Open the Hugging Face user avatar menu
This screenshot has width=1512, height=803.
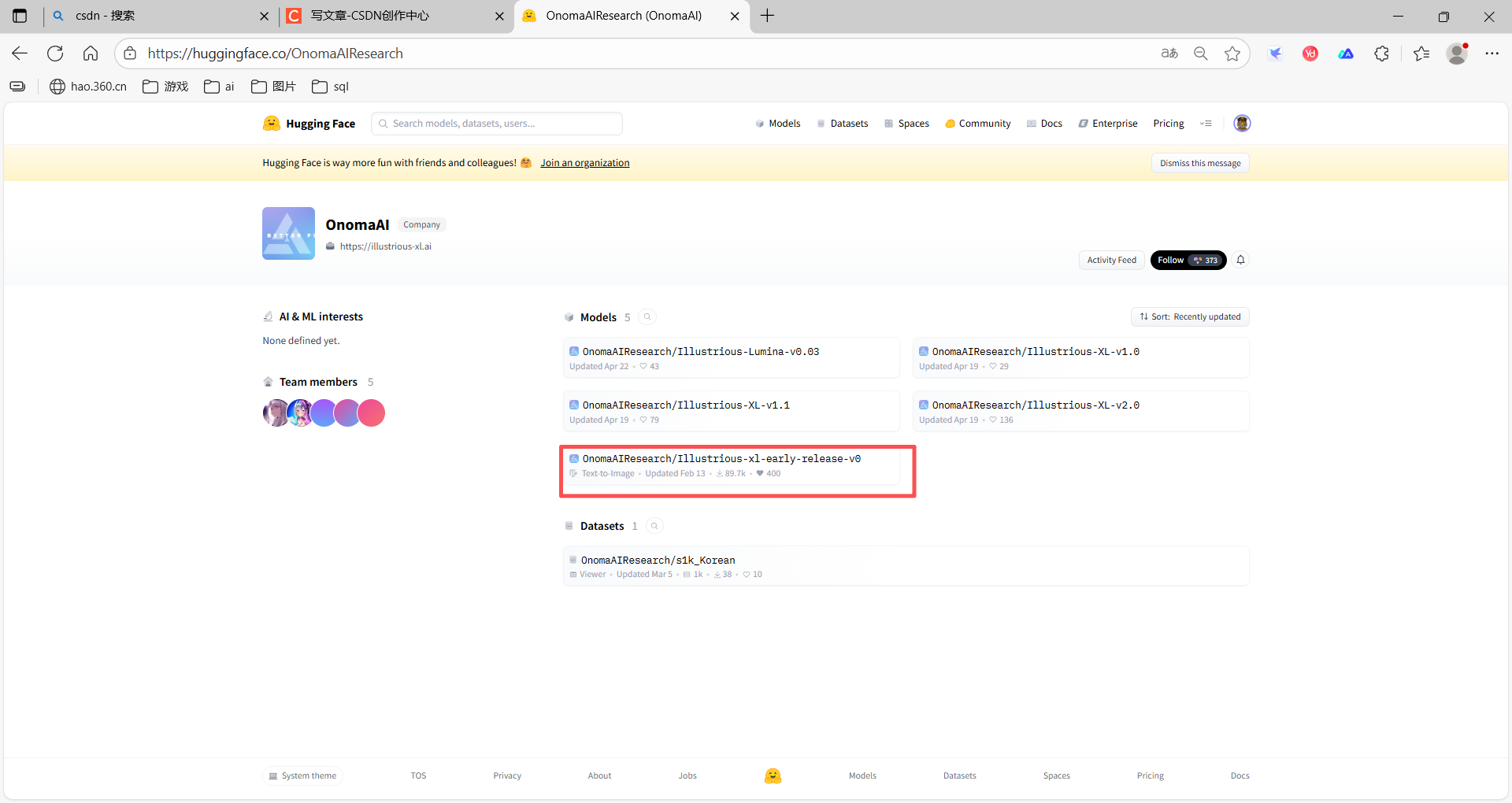(1242, 124)
